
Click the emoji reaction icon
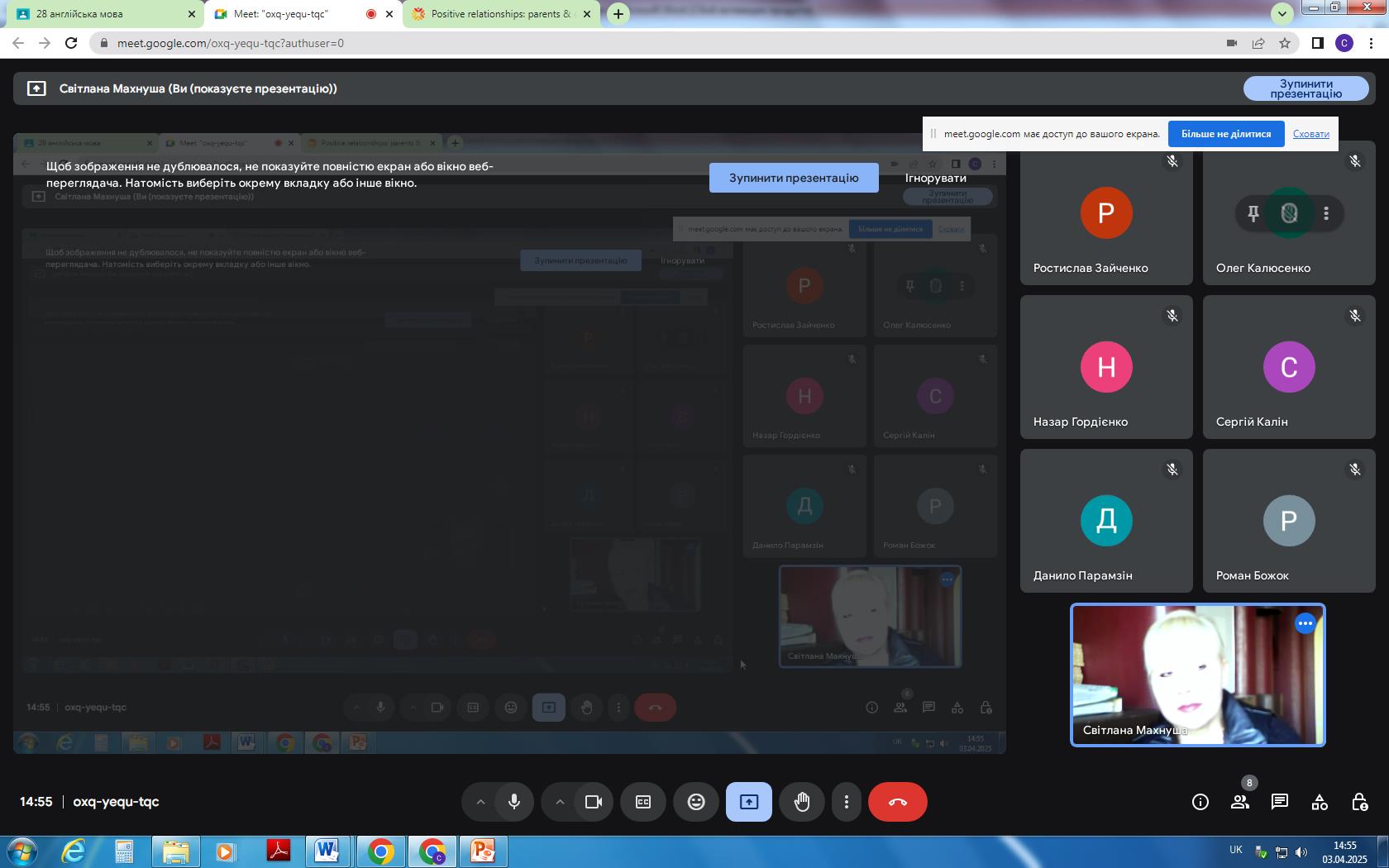(696, 802)
